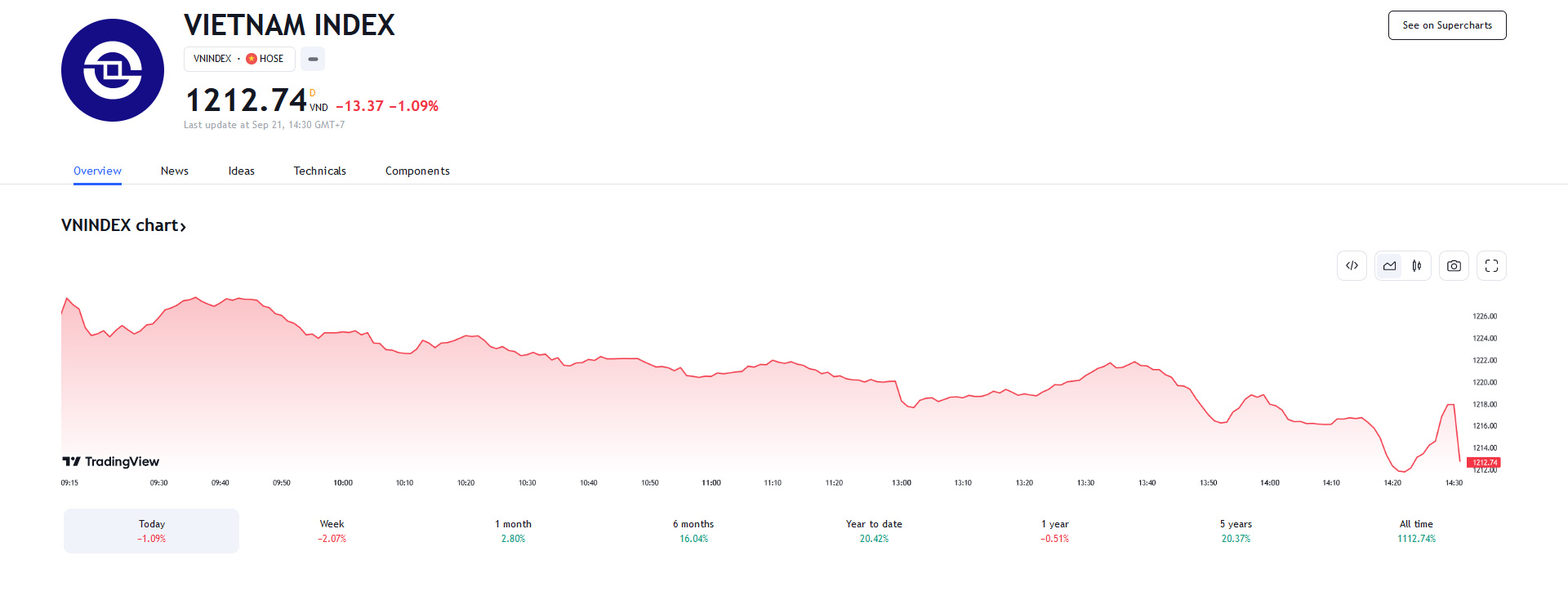Select the All time range
Viewport: 1568px width, 600px height.
coord(1416,531)
